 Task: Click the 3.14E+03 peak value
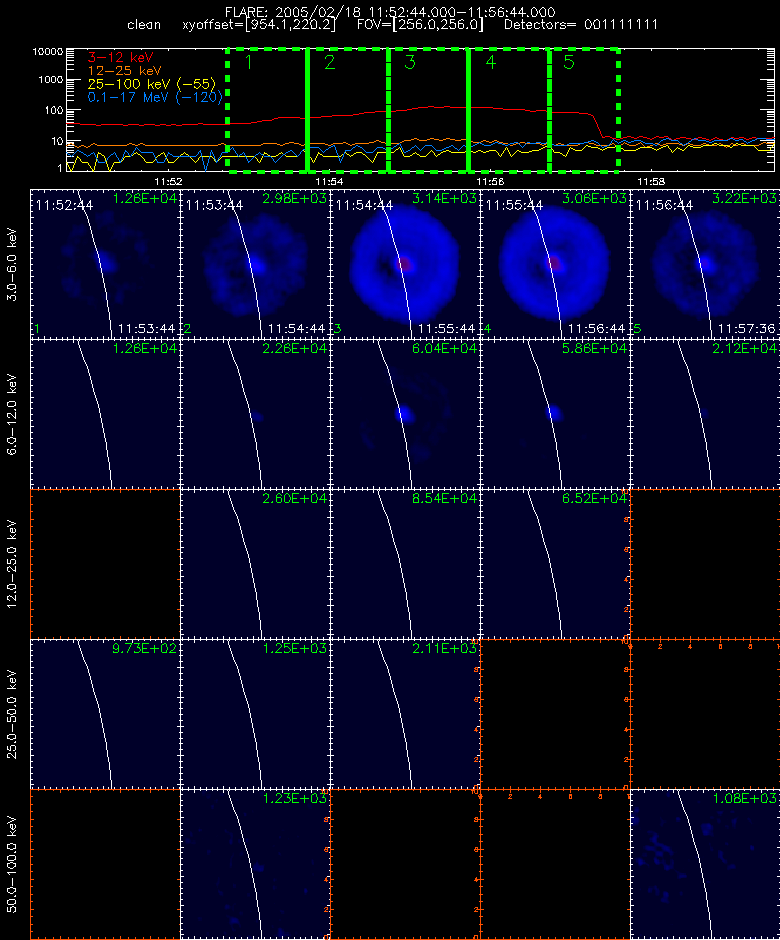444,198
